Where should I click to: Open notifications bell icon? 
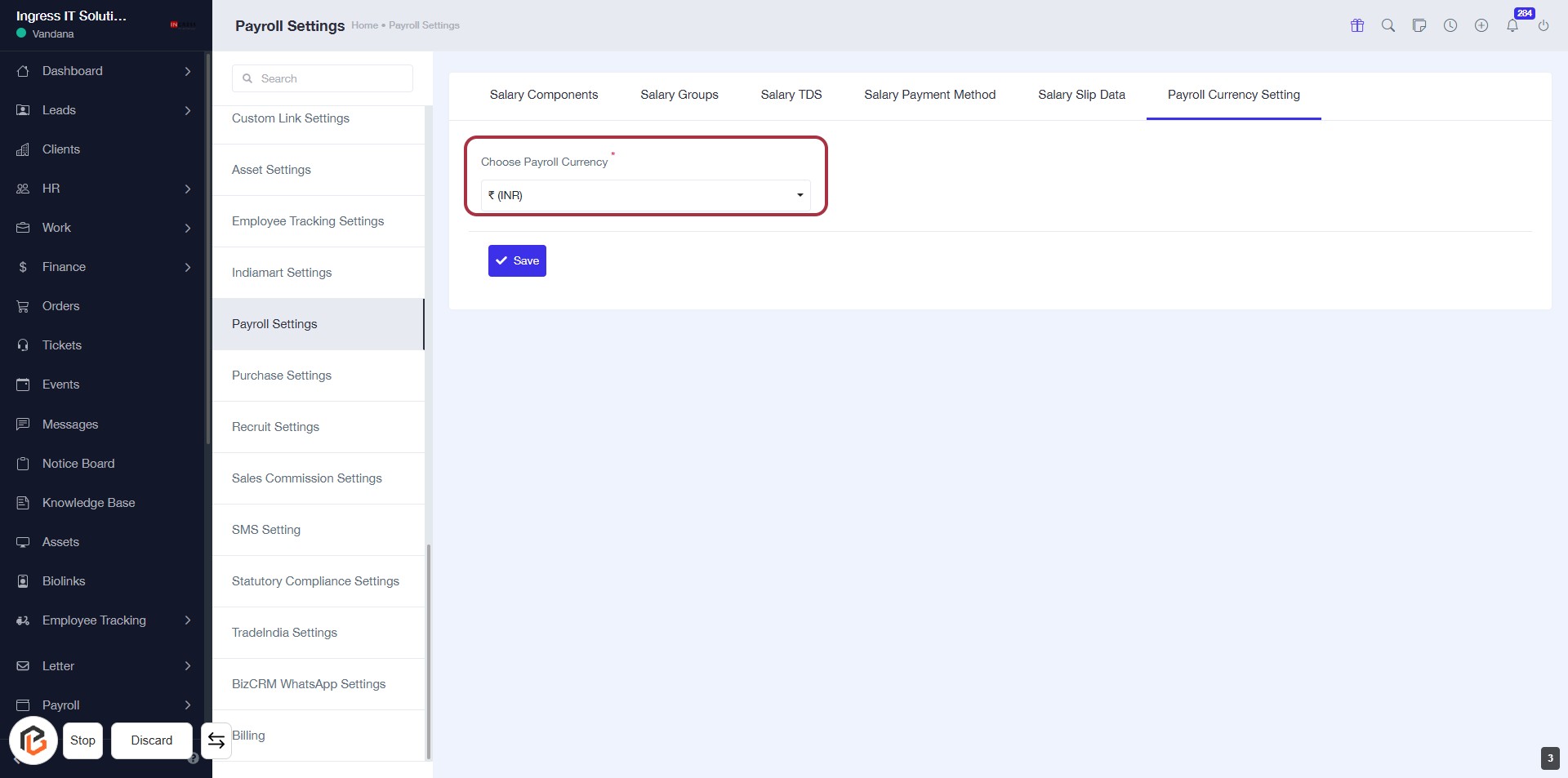coord(1512,25)
